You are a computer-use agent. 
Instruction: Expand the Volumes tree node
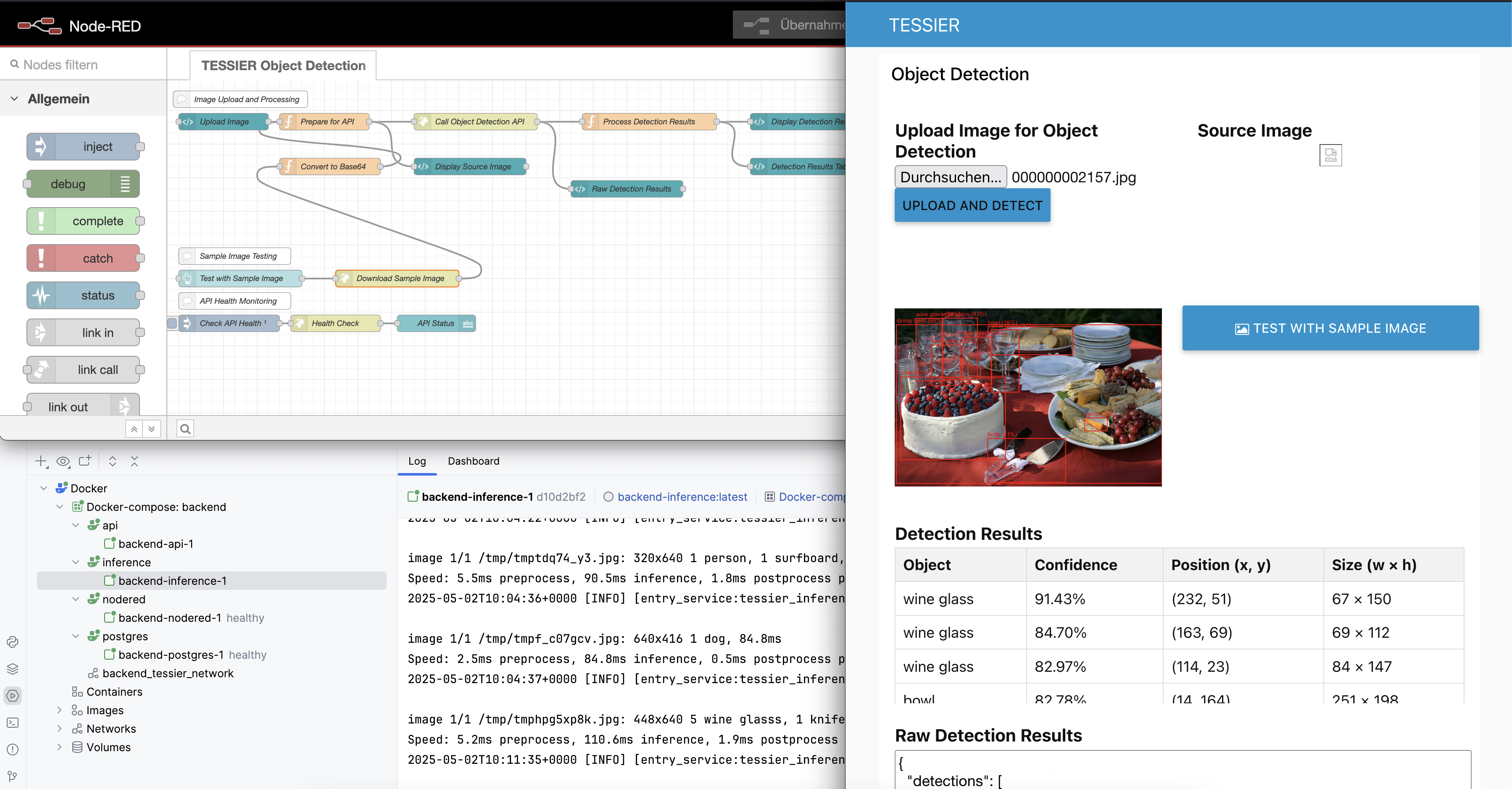(x=59, y=747)
